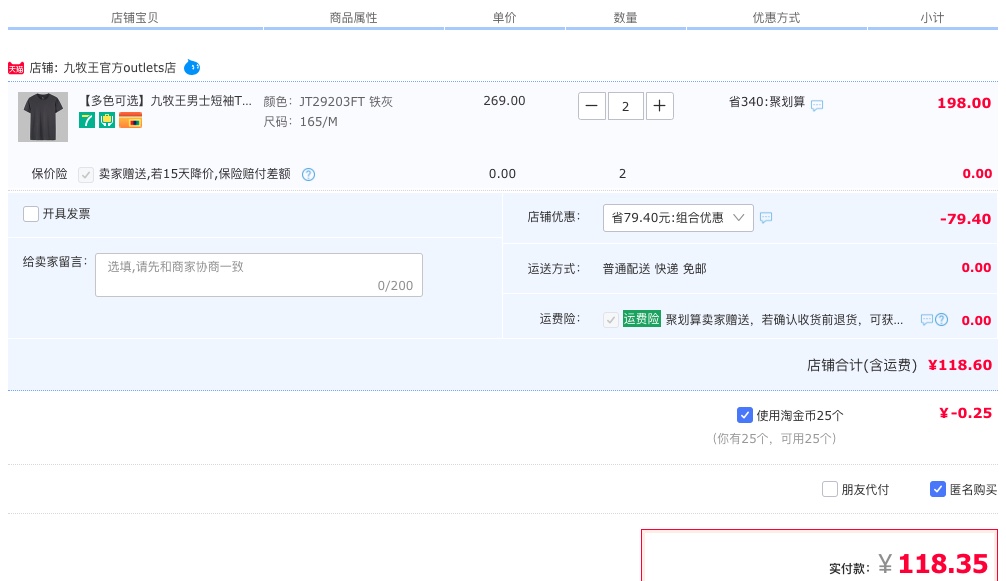Click the subtotal 198.00 amount

pyautogui.click(x=964, y=103)
